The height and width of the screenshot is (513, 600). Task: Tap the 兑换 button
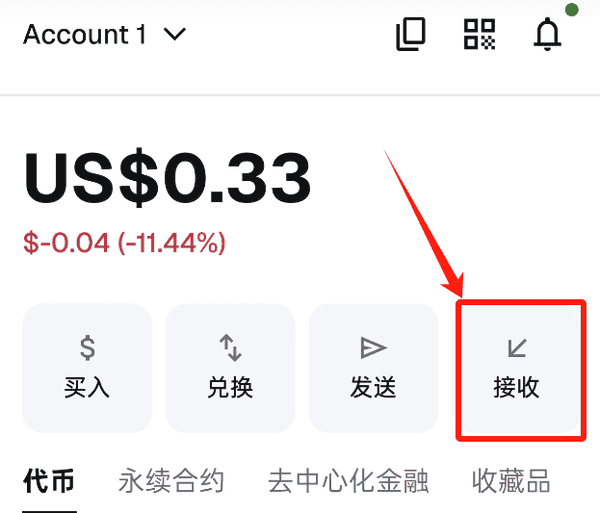(230, 368)
